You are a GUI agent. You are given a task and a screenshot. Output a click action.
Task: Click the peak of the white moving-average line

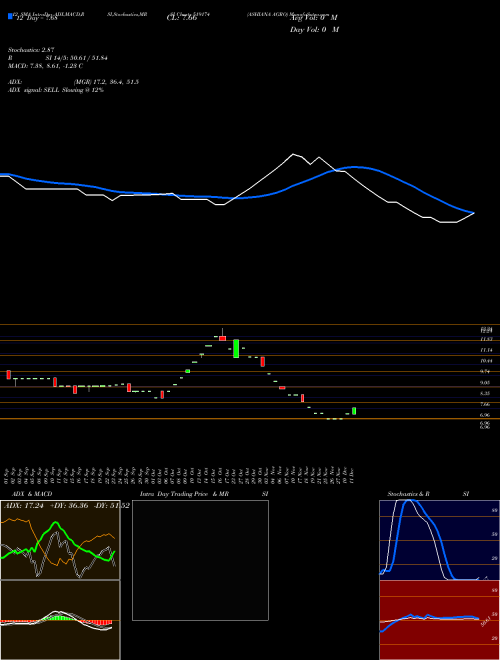point(293,154)
